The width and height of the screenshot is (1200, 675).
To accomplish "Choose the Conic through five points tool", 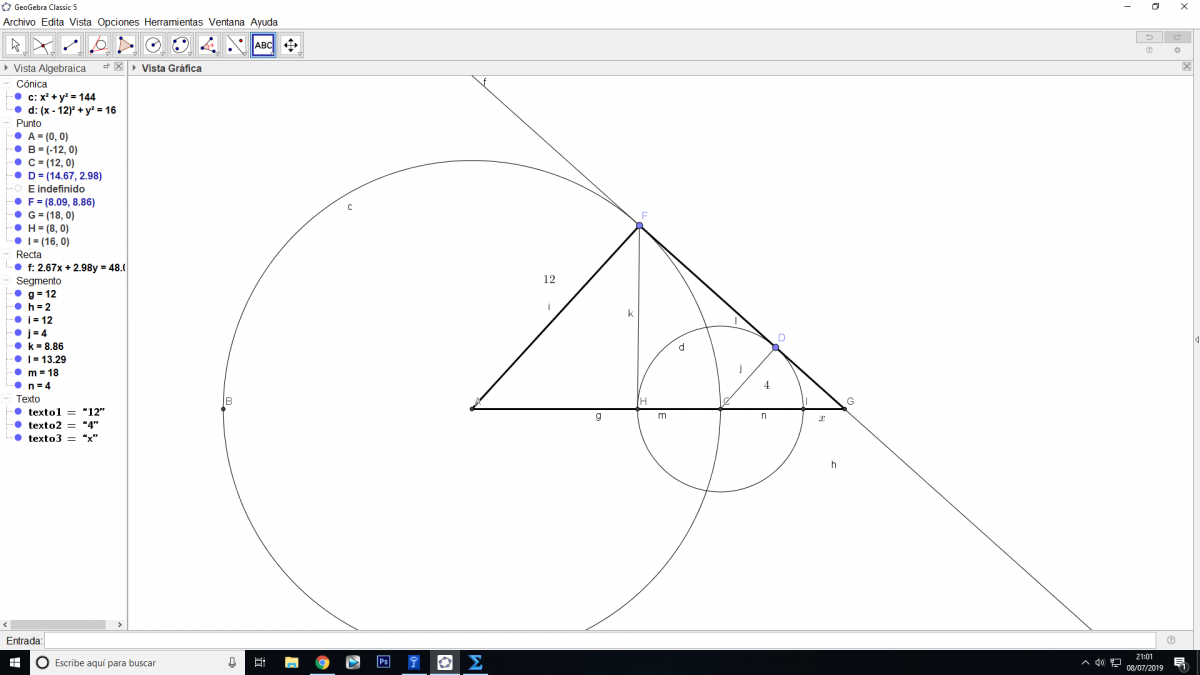I will [181, 45].
